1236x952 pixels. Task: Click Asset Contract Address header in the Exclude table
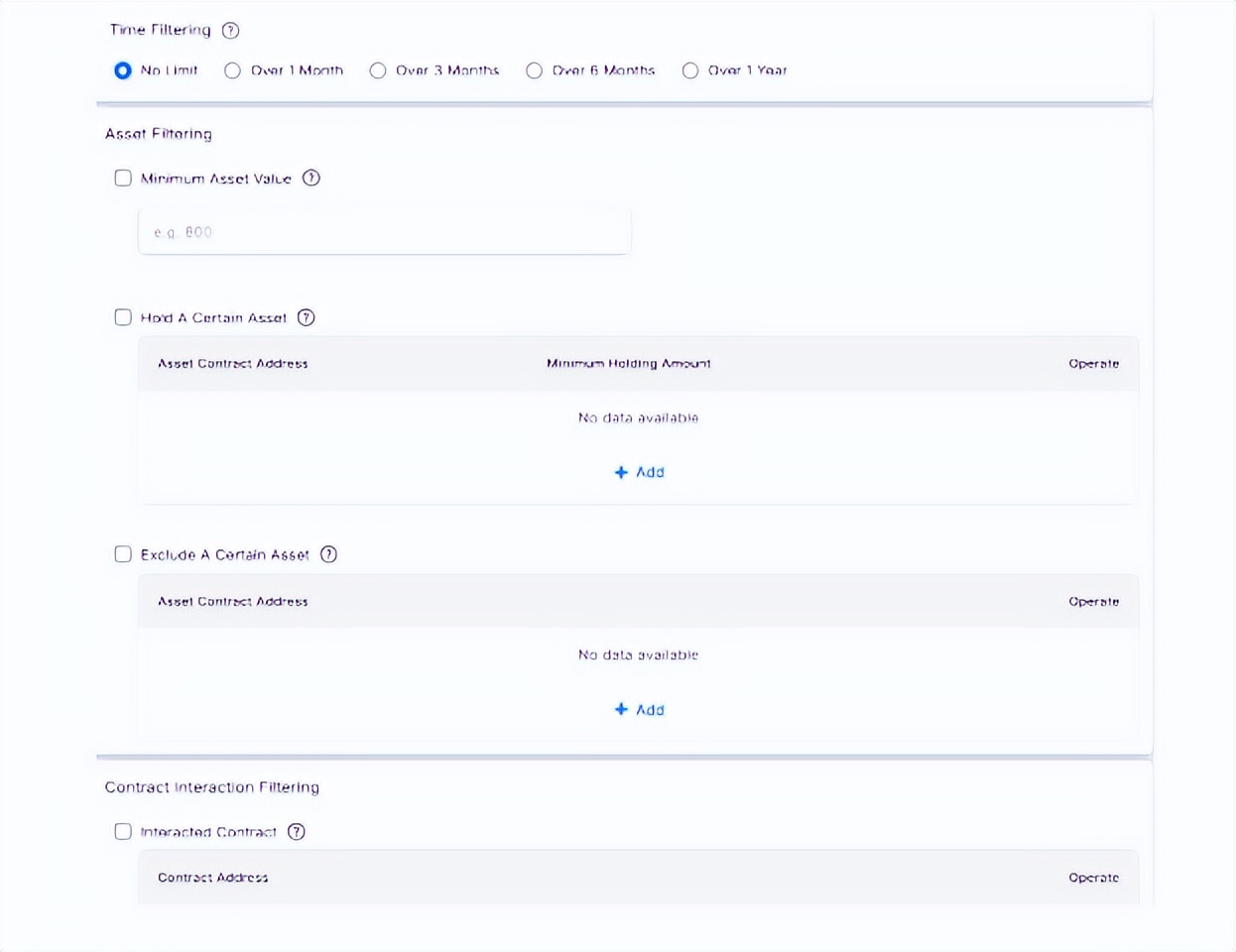[x=232, y=602]
